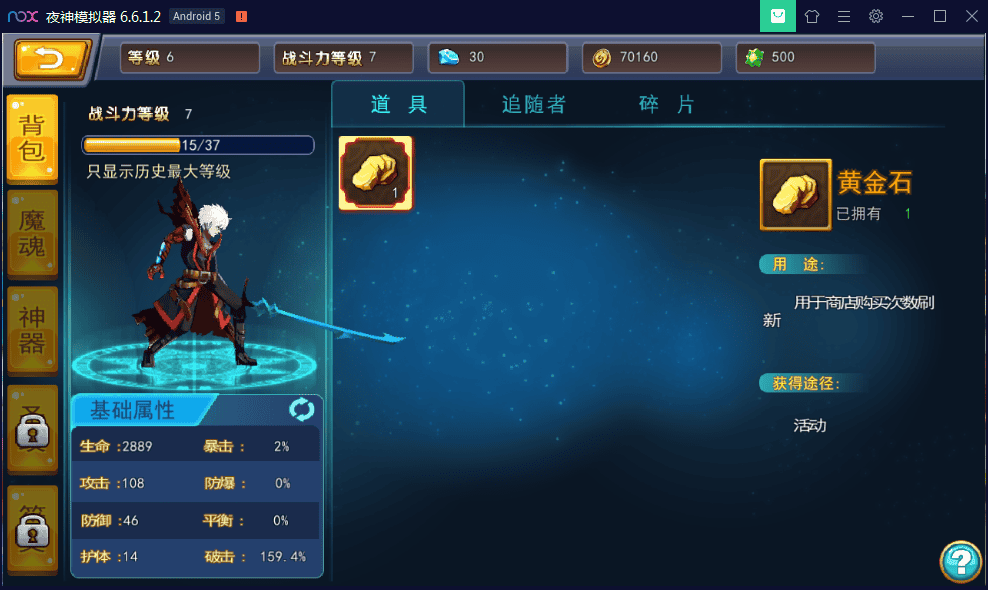
Task: Switch to the 追随者 tab
Action: coord(533,105)
